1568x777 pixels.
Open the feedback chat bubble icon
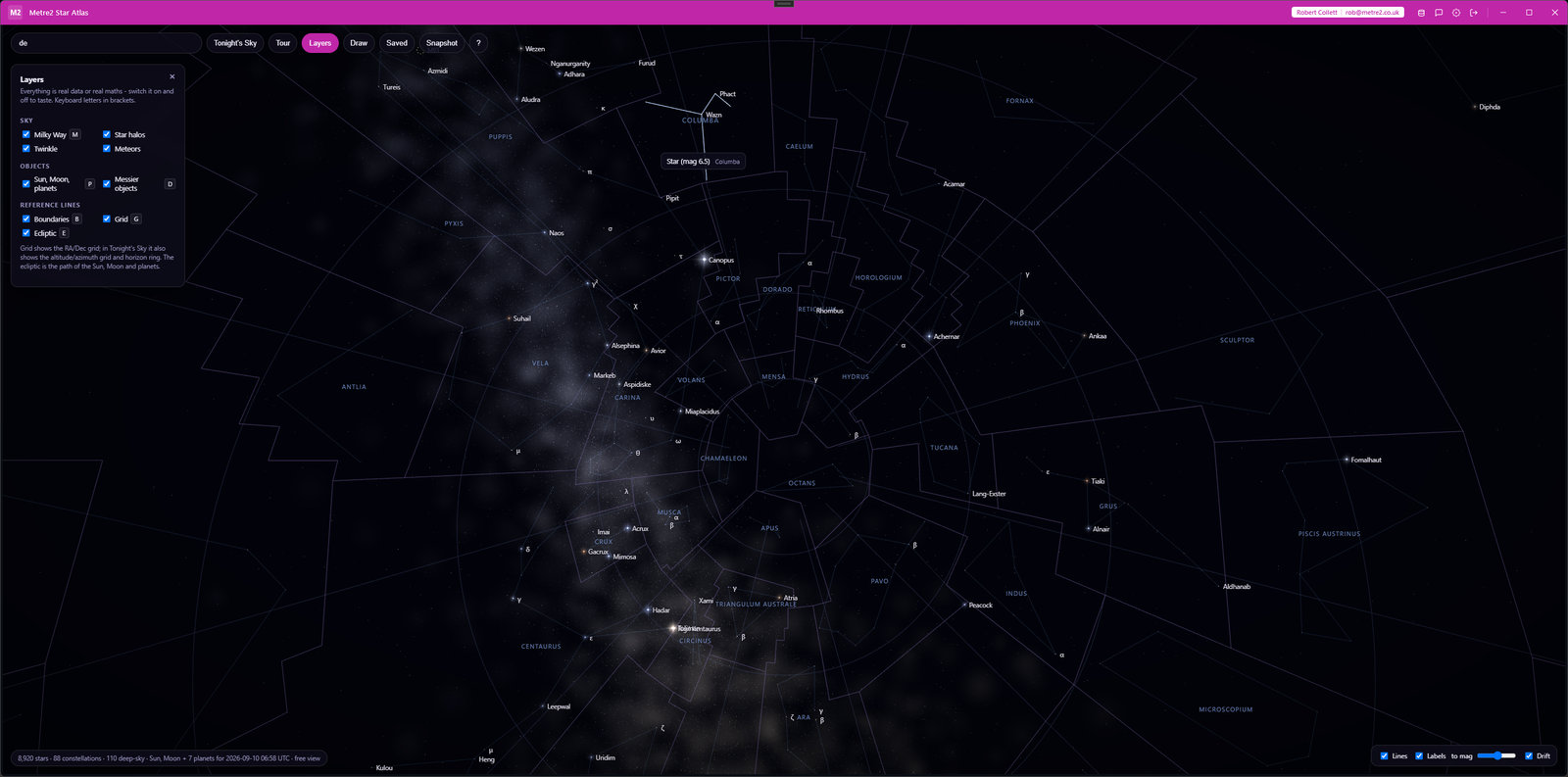coord(1439,13)
